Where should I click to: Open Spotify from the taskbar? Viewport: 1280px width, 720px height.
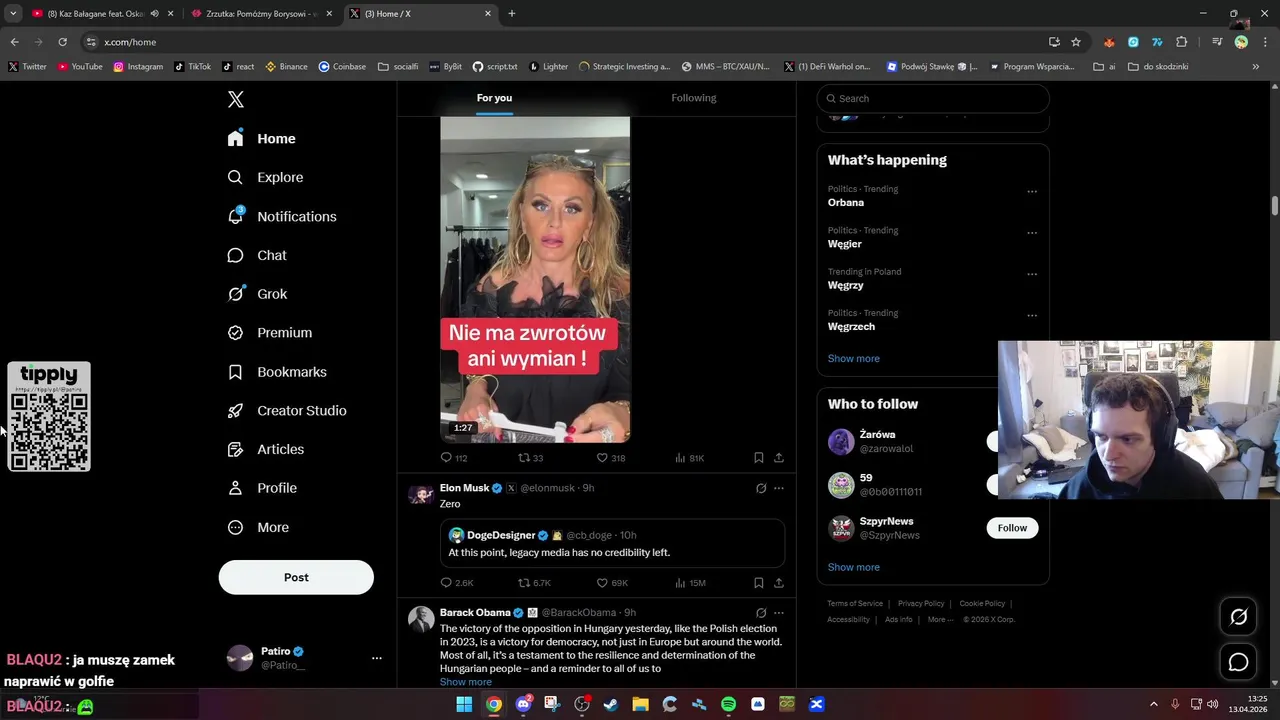point(728,704)
